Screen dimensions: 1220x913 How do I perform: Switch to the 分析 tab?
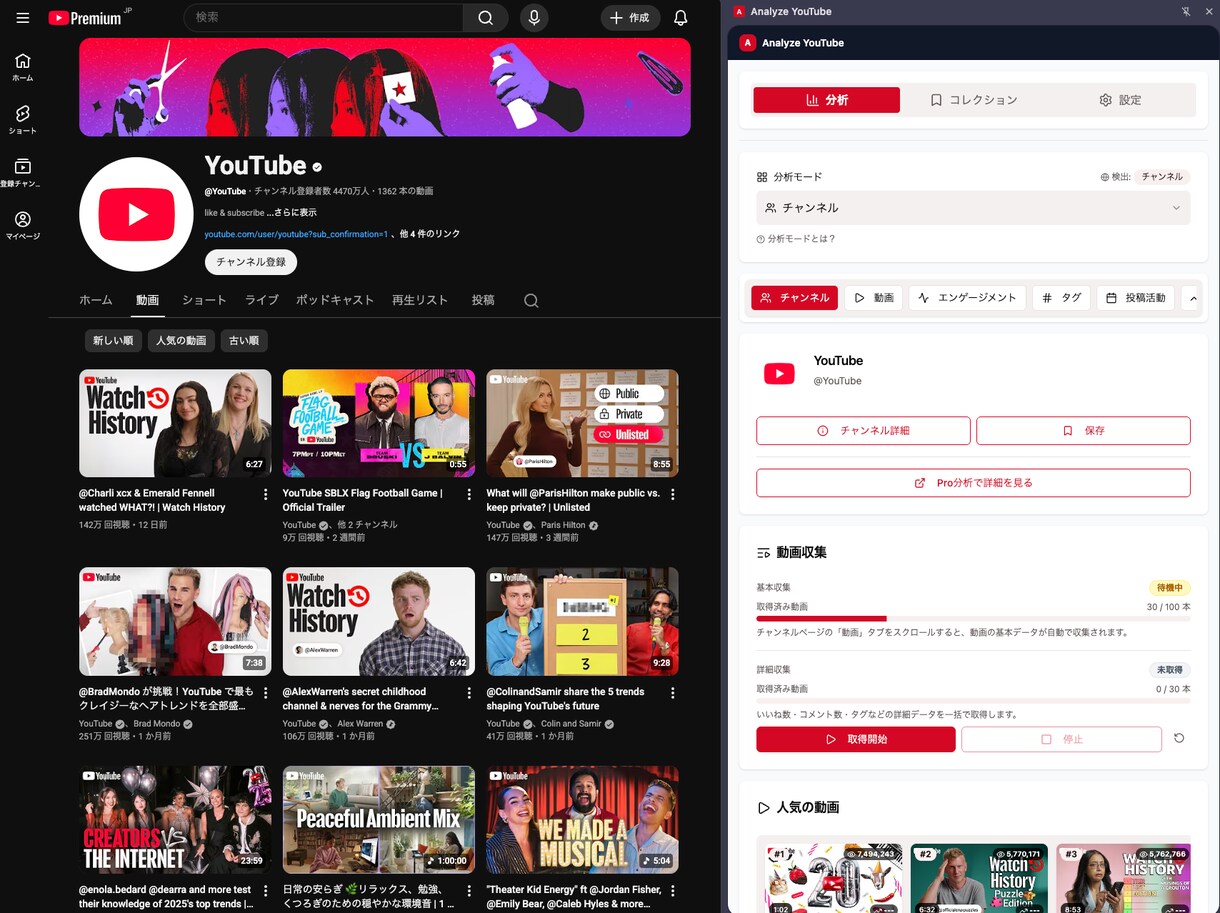(826, 100)
